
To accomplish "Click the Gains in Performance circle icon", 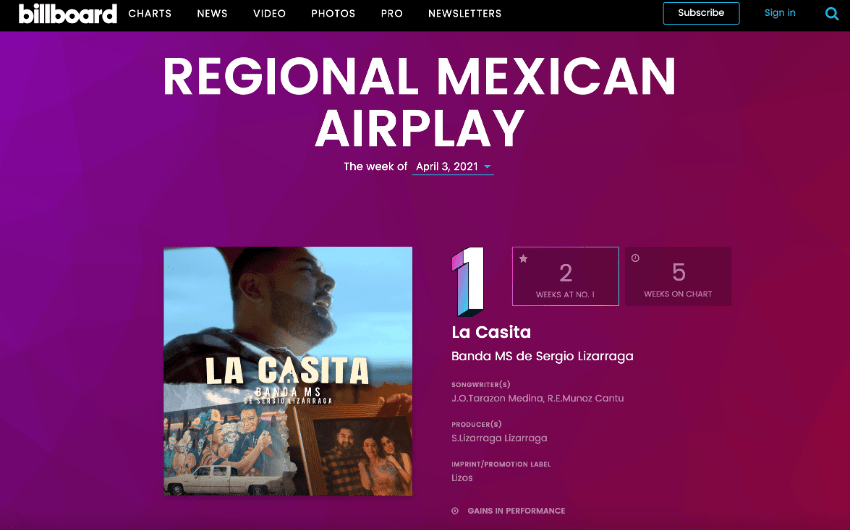I will (455, 510).
